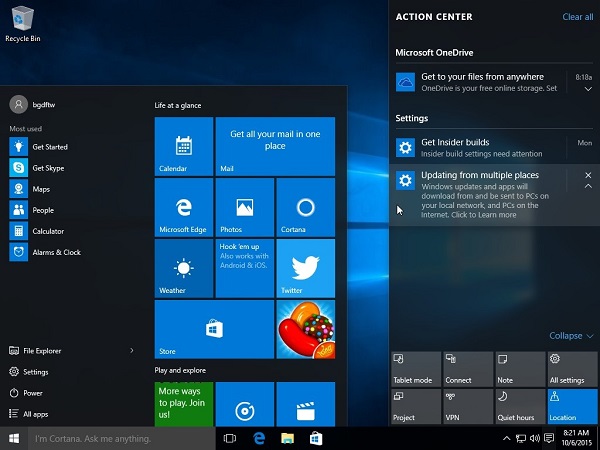Open the Get Insider builds notification
Viewport: 600px width, 450px height.
[x=494, y=148]
